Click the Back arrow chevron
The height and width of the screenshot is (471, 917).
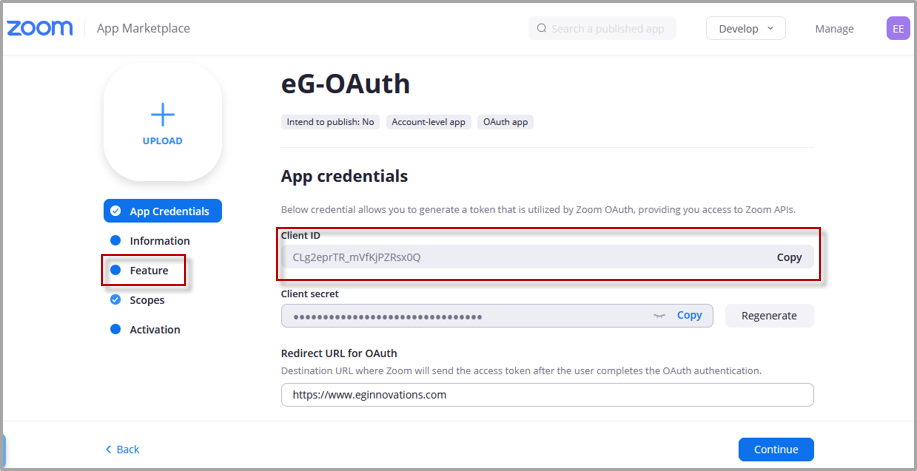(108, 449)
